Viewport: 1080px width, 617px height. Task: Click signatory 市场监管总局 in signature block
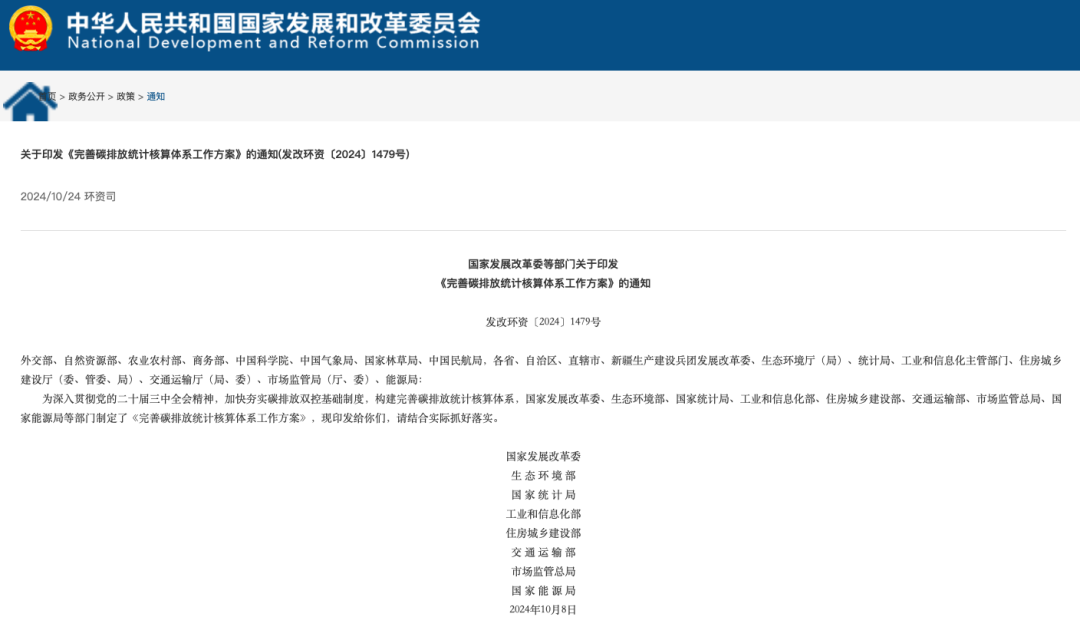click(543, 571)
